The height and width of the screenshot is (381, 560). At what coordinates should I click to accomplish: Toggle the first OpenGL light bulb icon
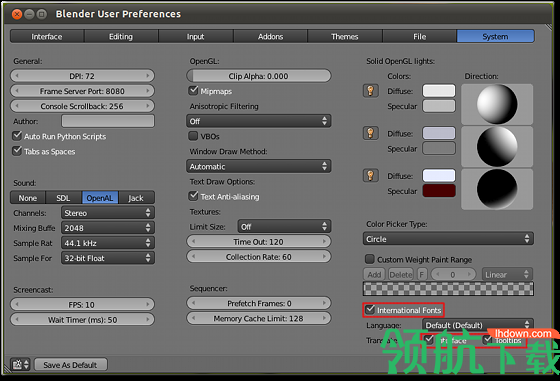click(370, 91)
